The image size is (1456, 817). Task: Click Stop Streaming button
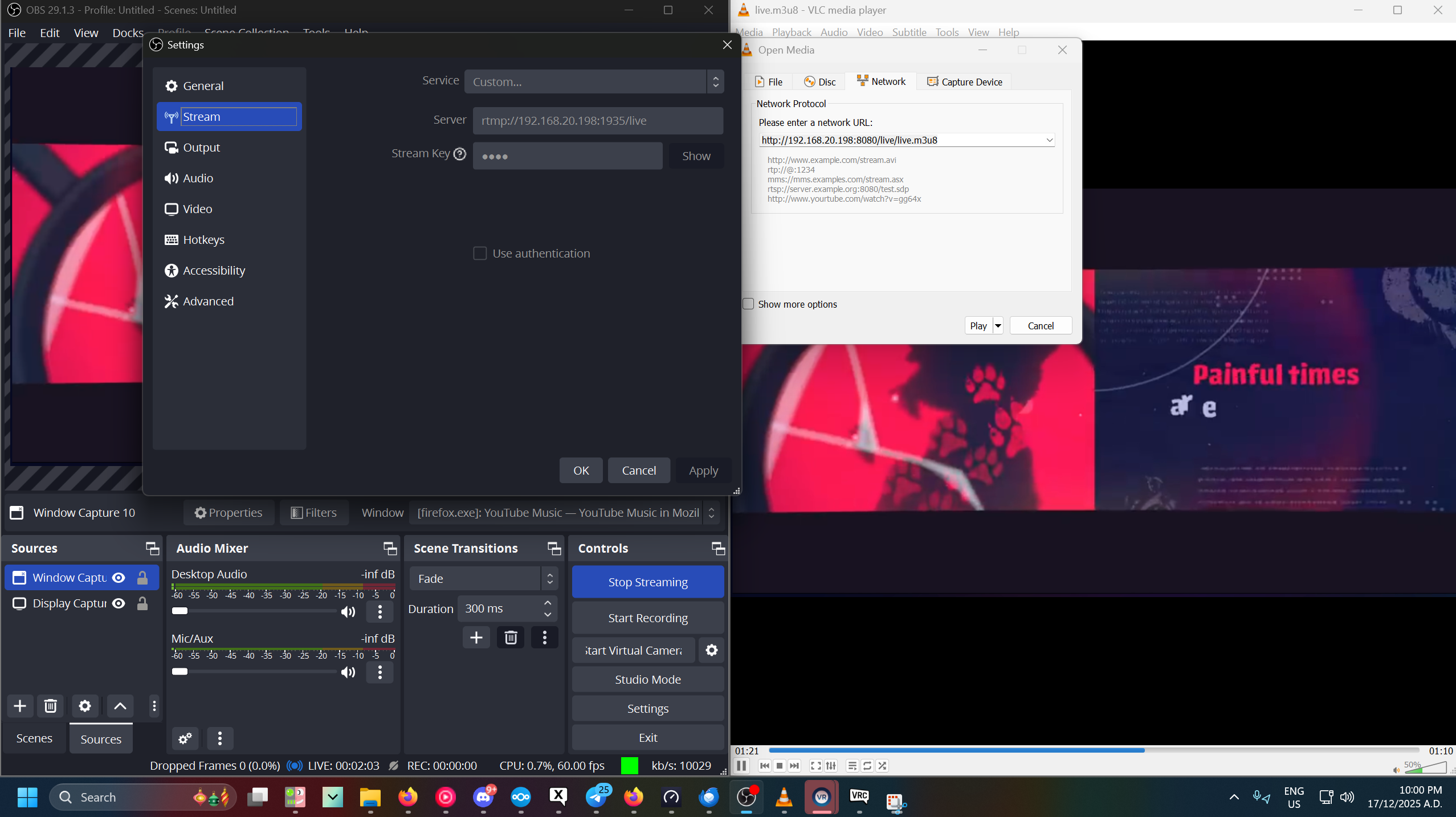pos(647,582)
